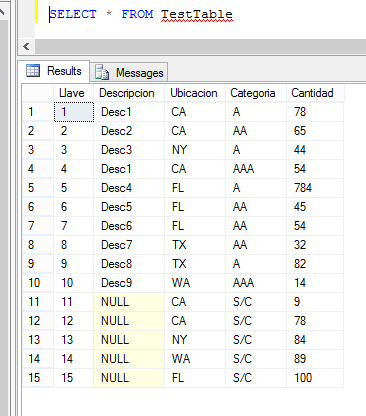Click the Desc7 cell
Screen dimensions: 366x416
(x=129, y=245)
